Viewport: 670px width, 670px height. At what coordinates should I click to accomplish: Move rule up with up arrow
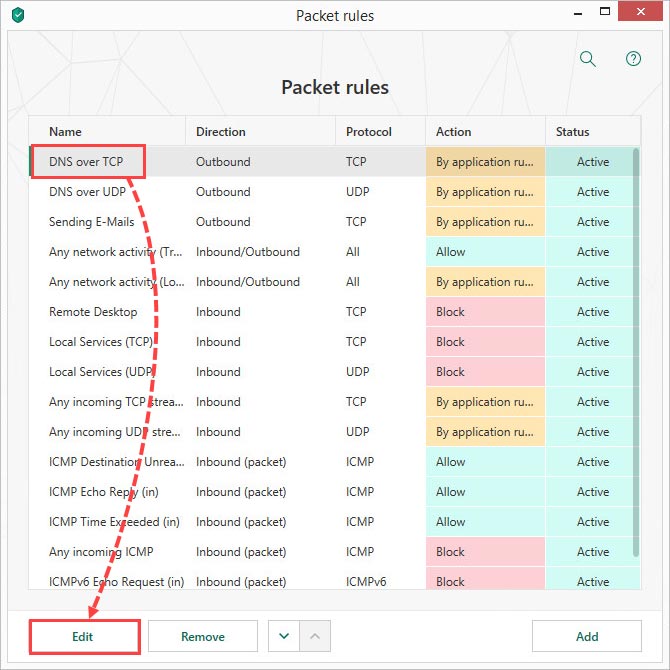(x=314, y=636)
